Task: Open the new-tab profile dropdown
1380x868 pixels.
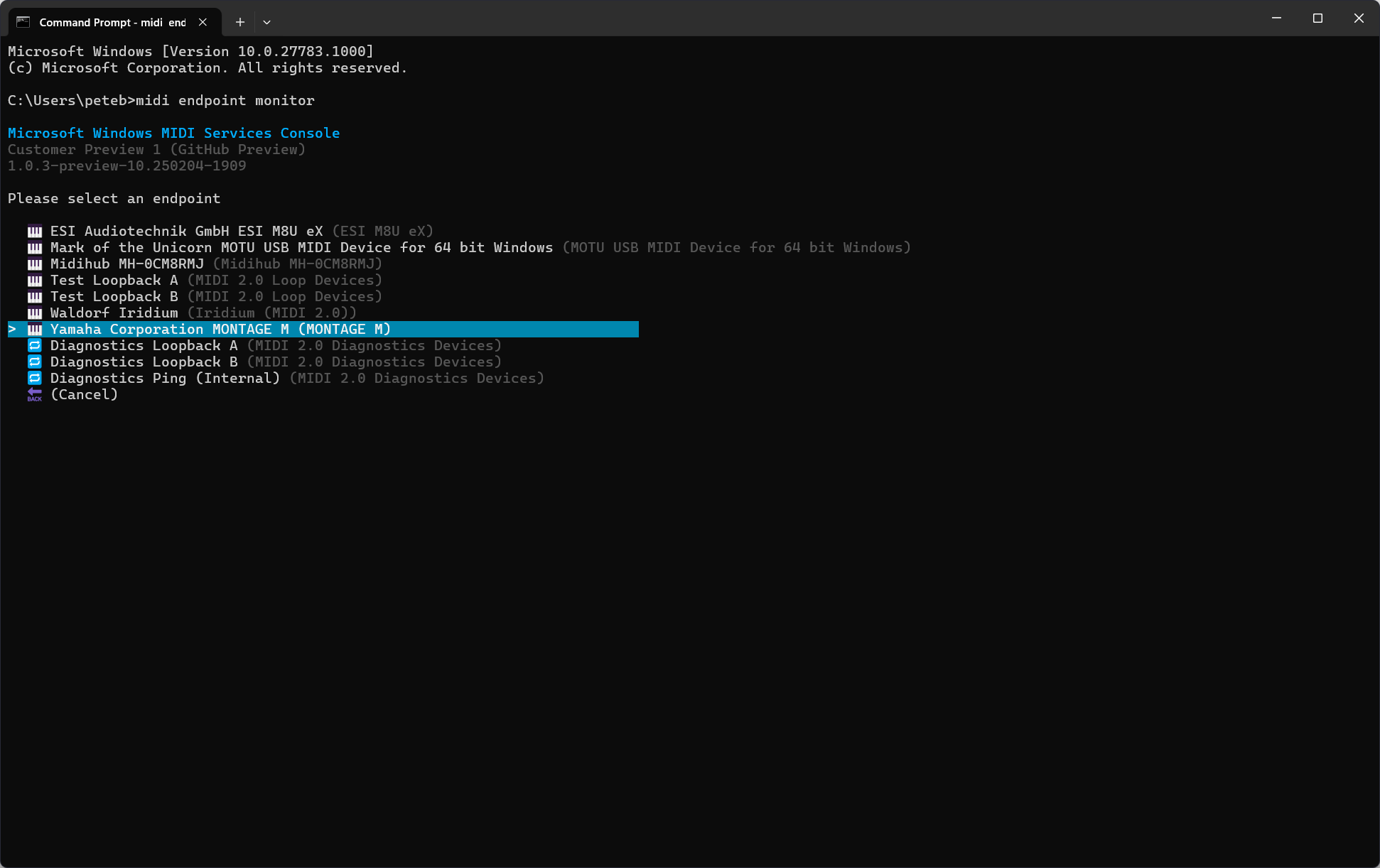Action: coord(267,22)
